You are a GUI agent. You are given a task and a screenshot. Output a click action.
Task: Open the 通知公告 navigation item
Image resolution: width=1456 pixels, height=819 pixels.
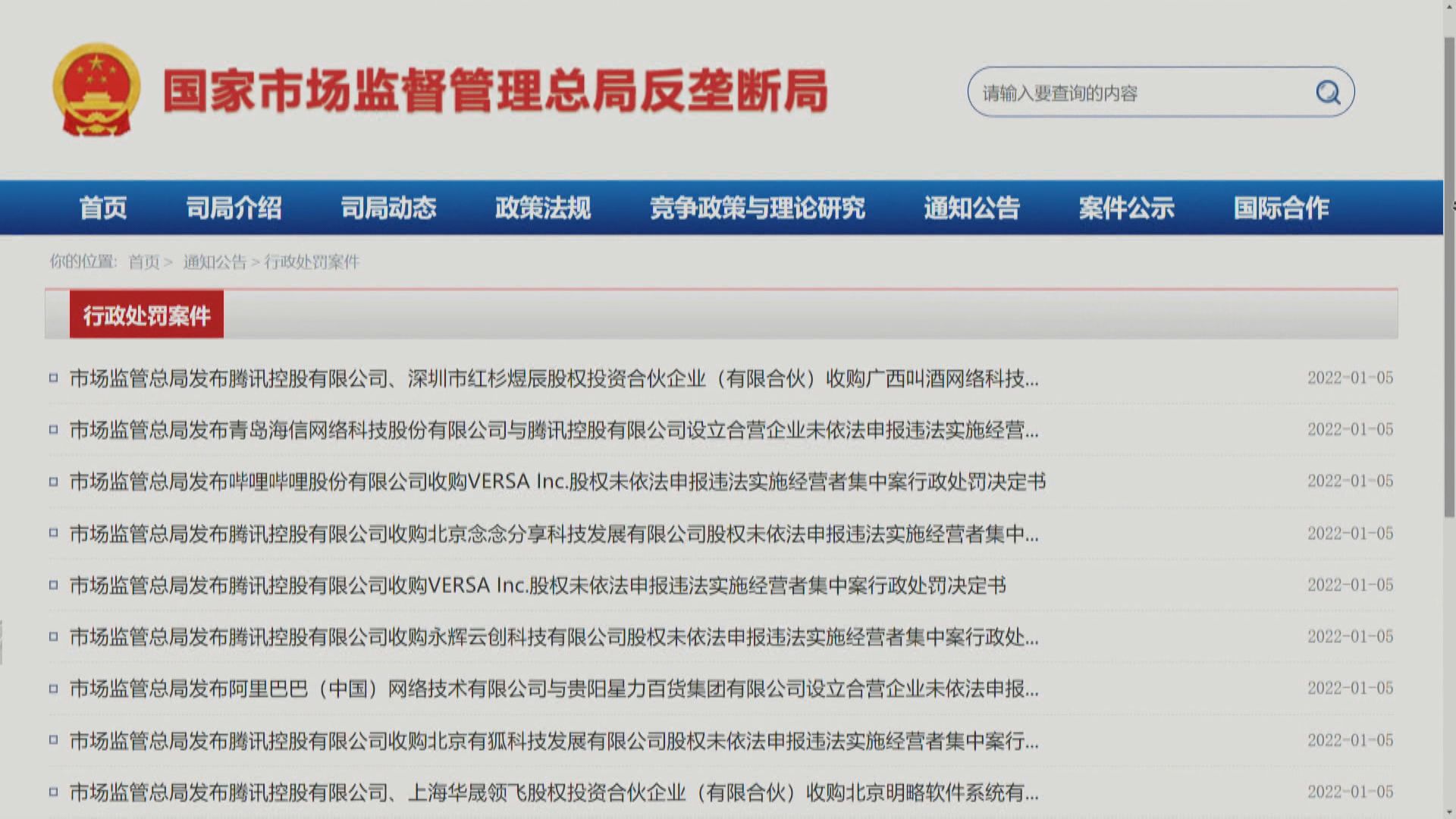[971, 208]
